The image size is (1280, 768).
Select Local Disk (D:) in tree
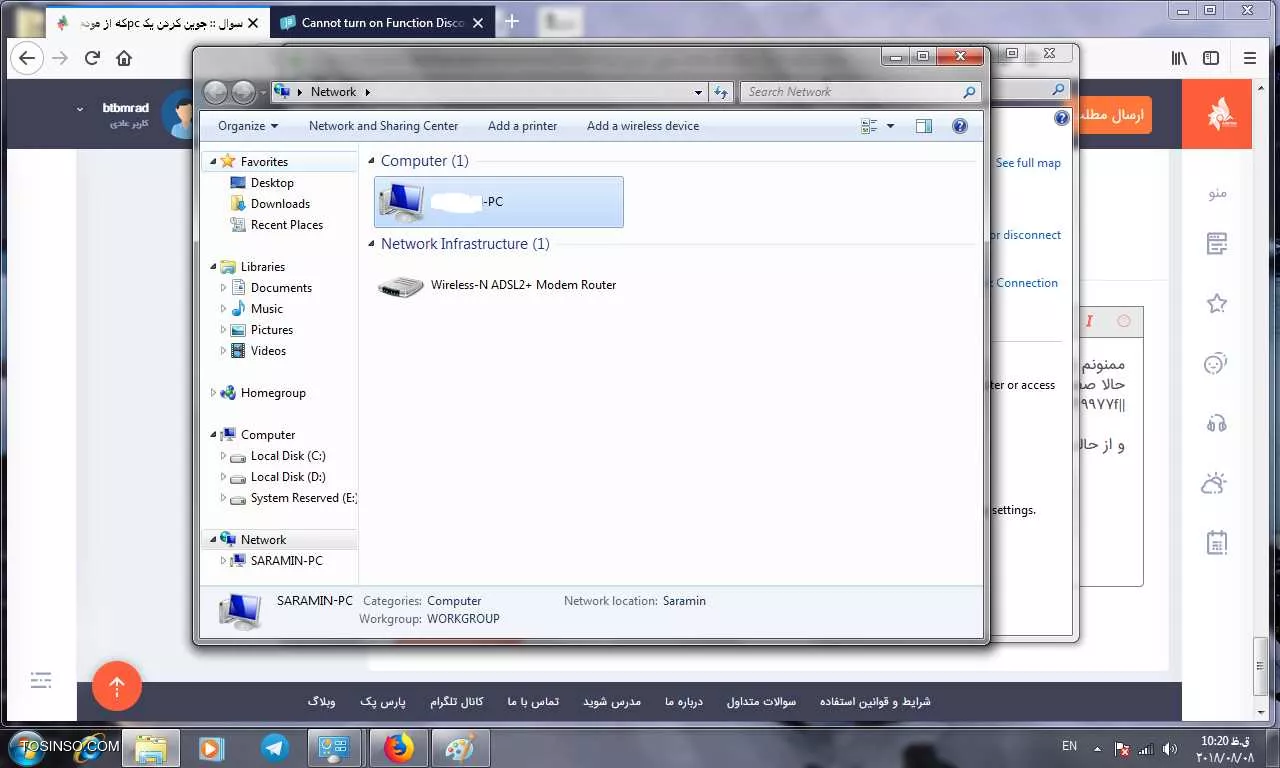(x=288, y=477)
